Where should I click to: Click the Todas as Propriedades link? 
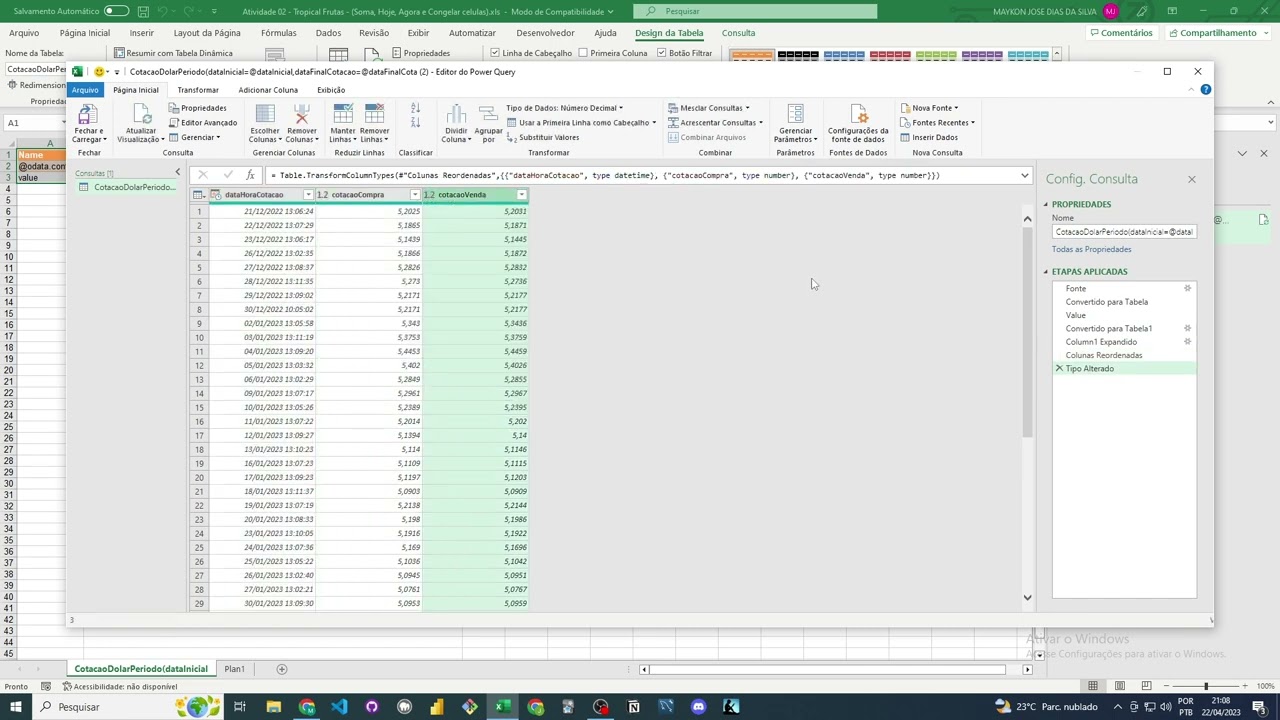(1092, 249)
